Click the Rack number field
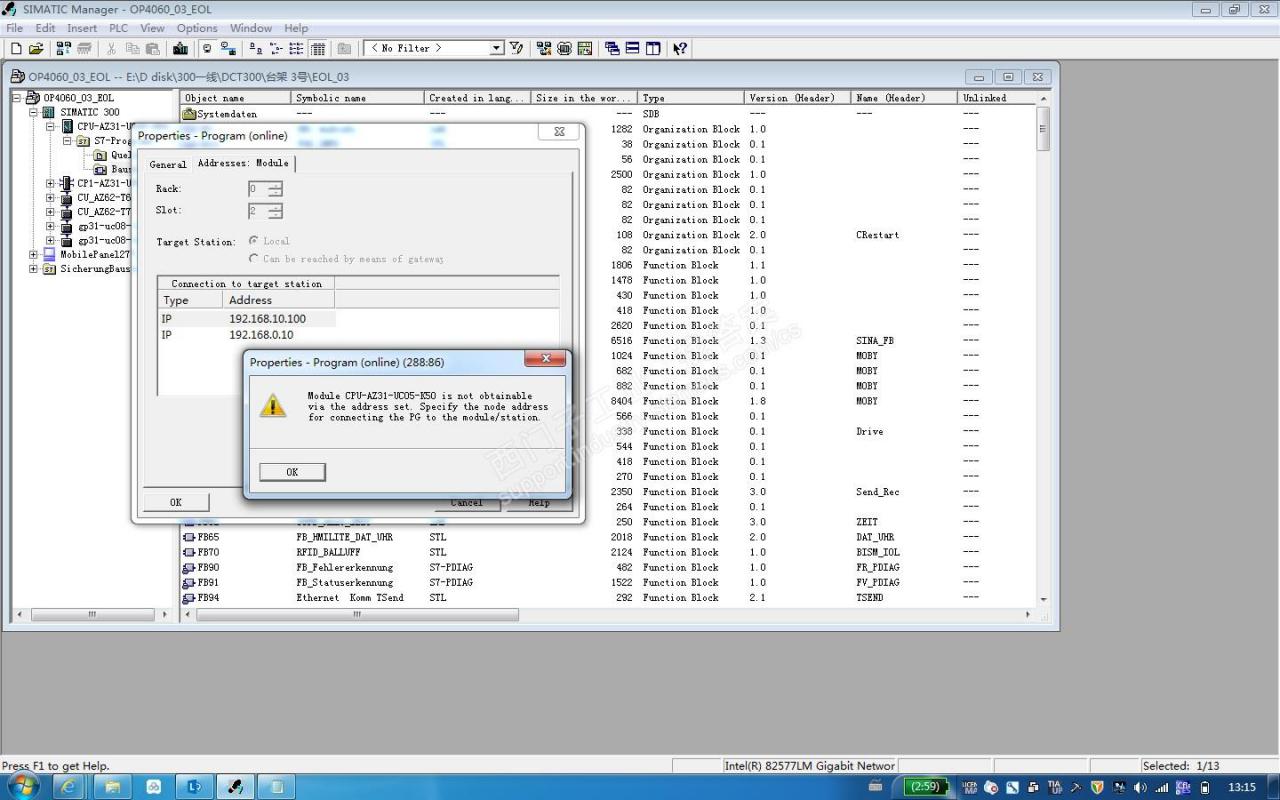 coord(258,189)
